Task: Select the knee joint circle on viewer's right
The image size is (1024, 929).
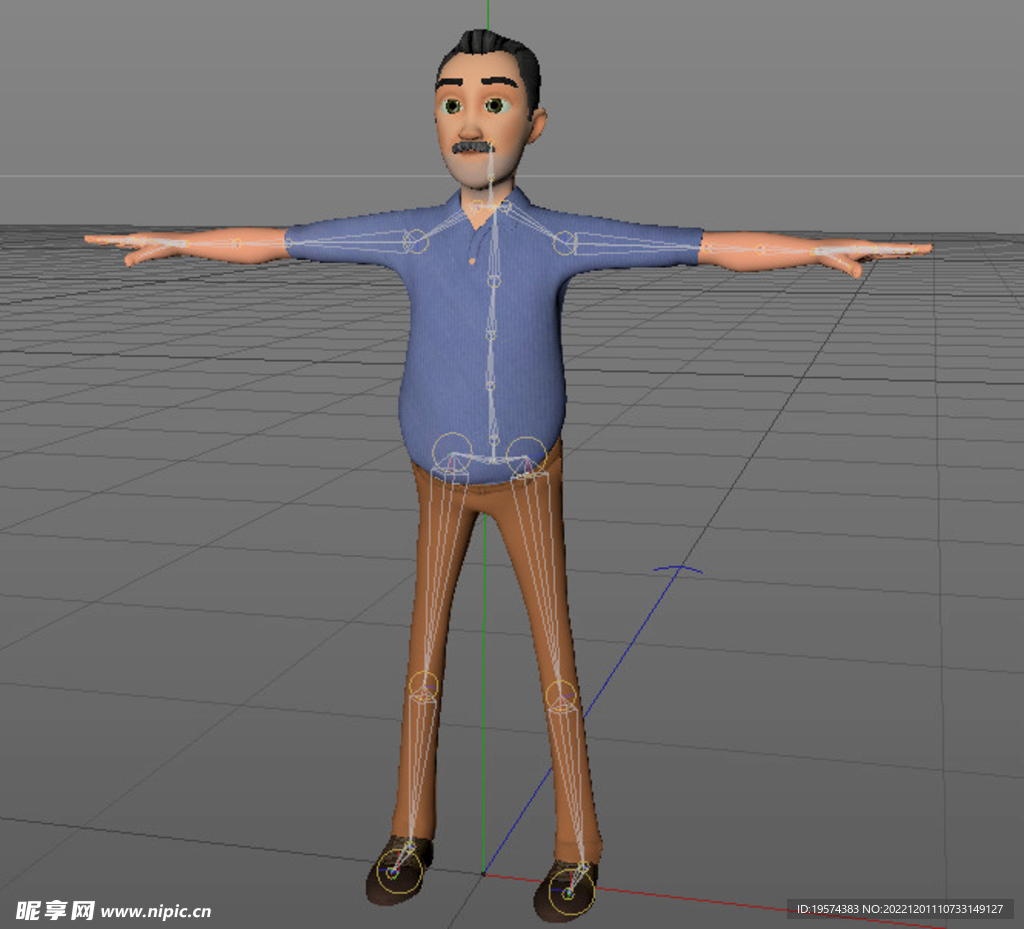Action: (x=562, y=695)
